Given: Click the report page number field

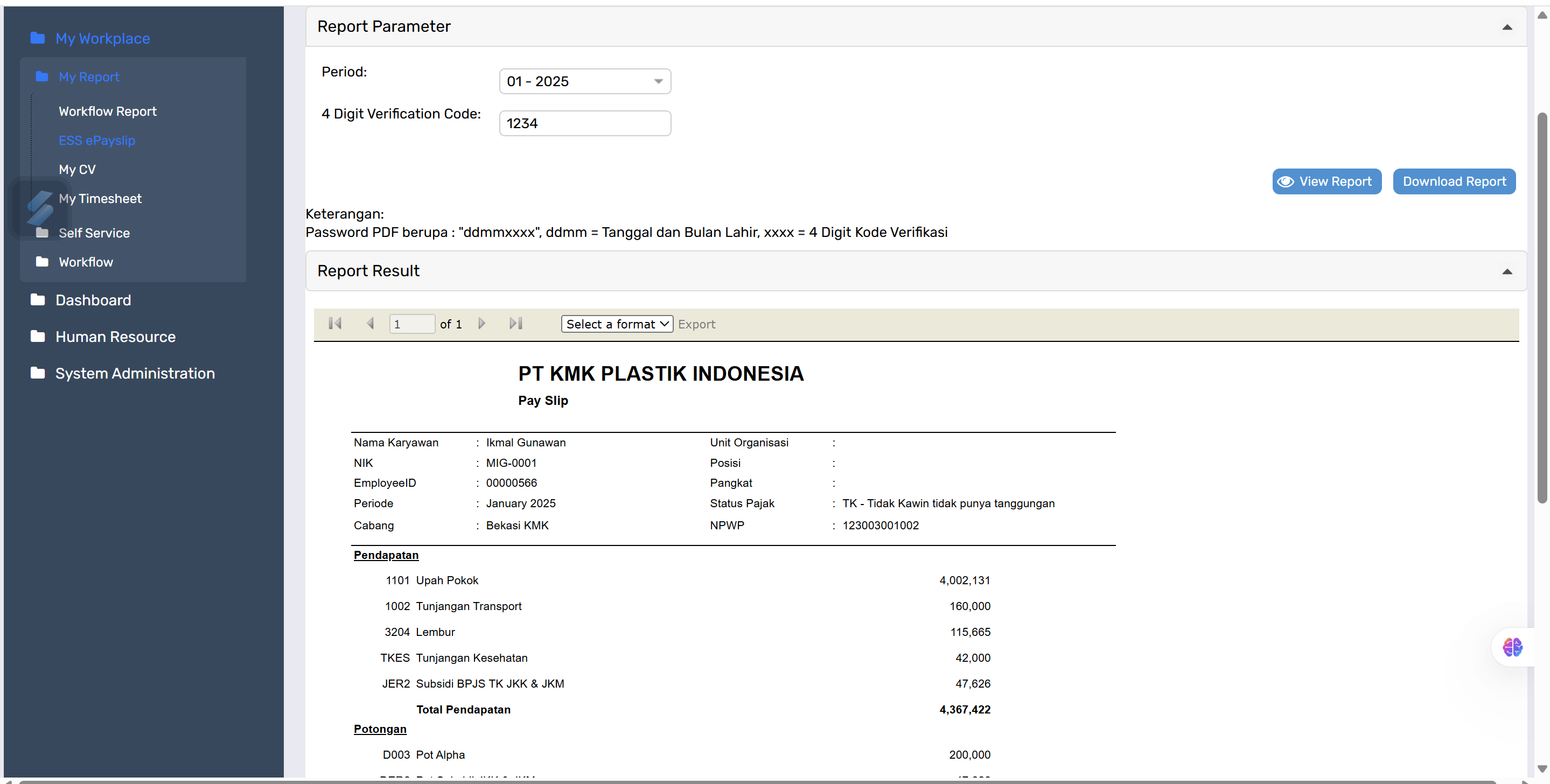Looking at the screenshot, I should point(412,324).
